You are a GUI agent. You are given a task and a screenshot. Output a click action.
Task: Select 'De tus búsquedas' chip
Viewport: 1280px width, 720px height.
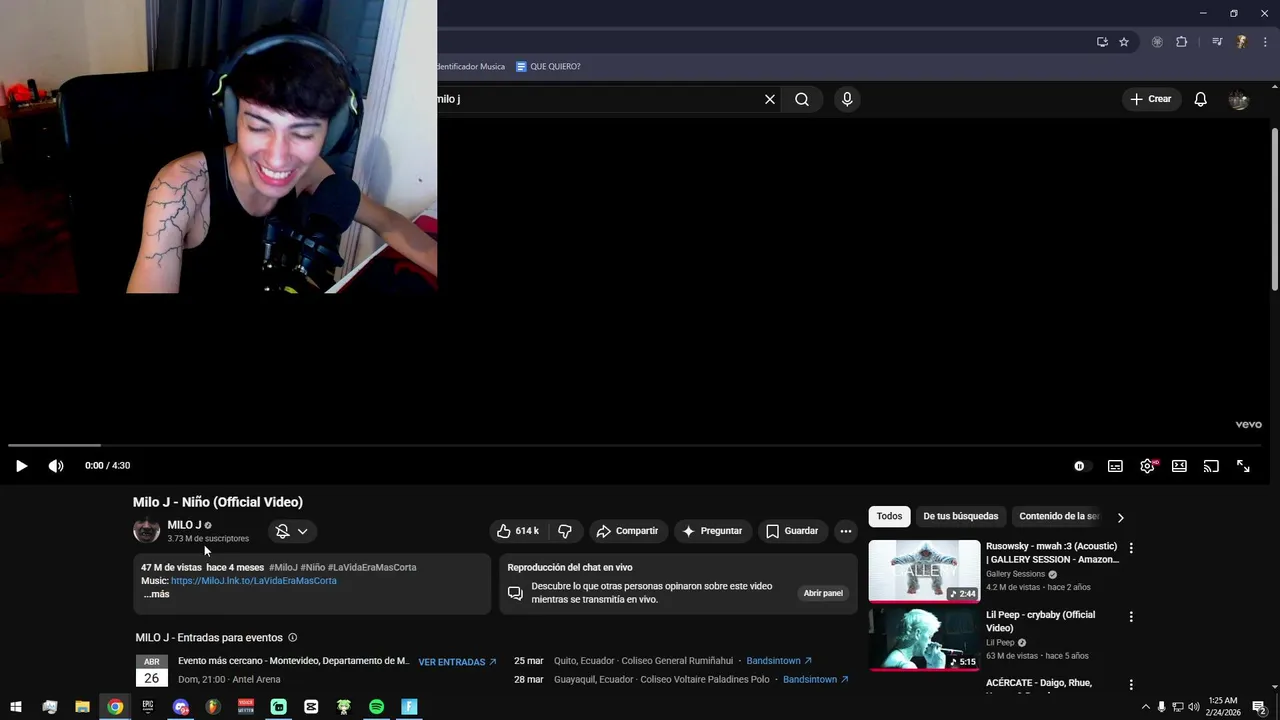(961, 516)
